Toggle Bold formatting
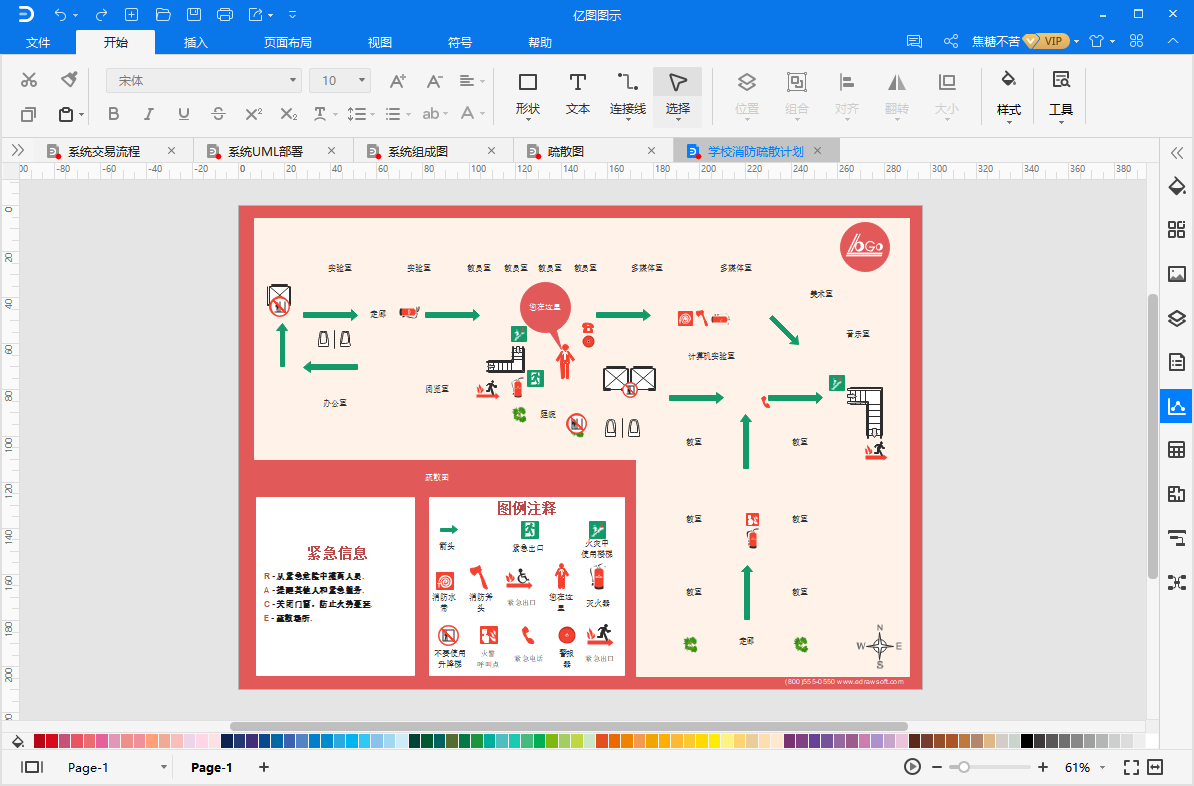This screenshot has height=786, width=1194. [113, 113]
